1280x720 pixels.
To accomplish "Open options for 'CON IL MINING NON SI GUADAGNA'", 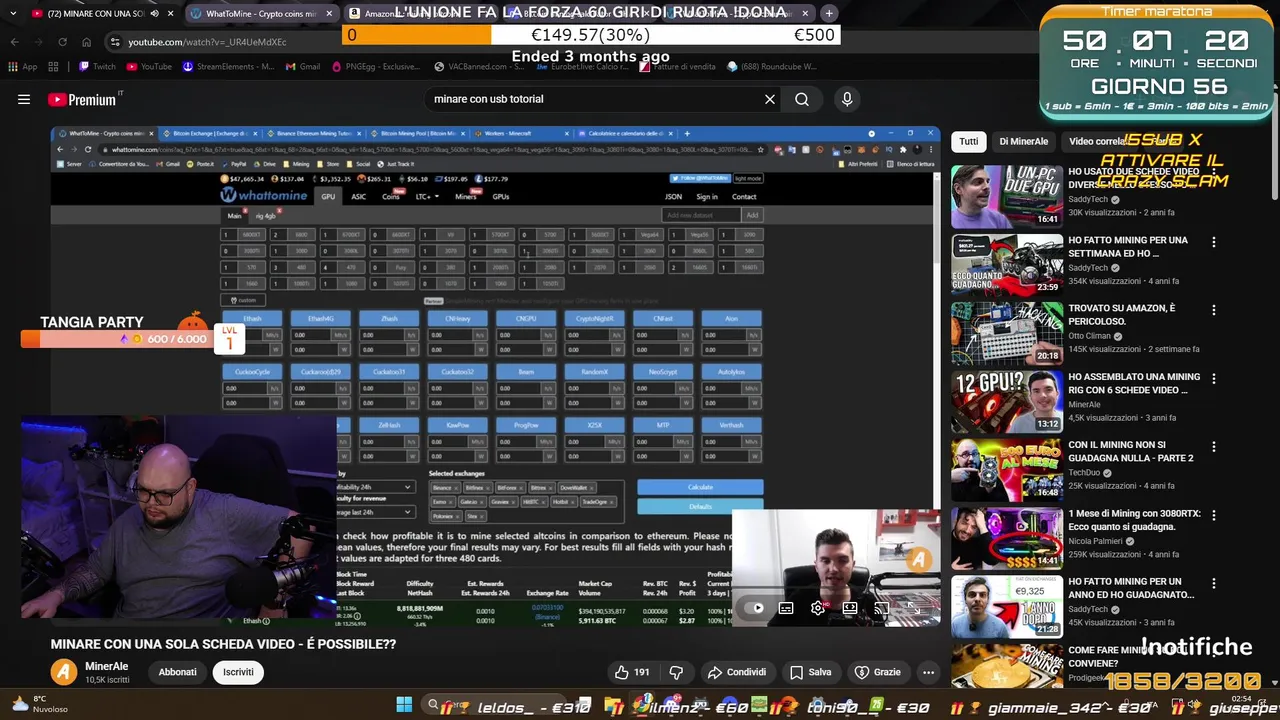I will point(1214,447).
